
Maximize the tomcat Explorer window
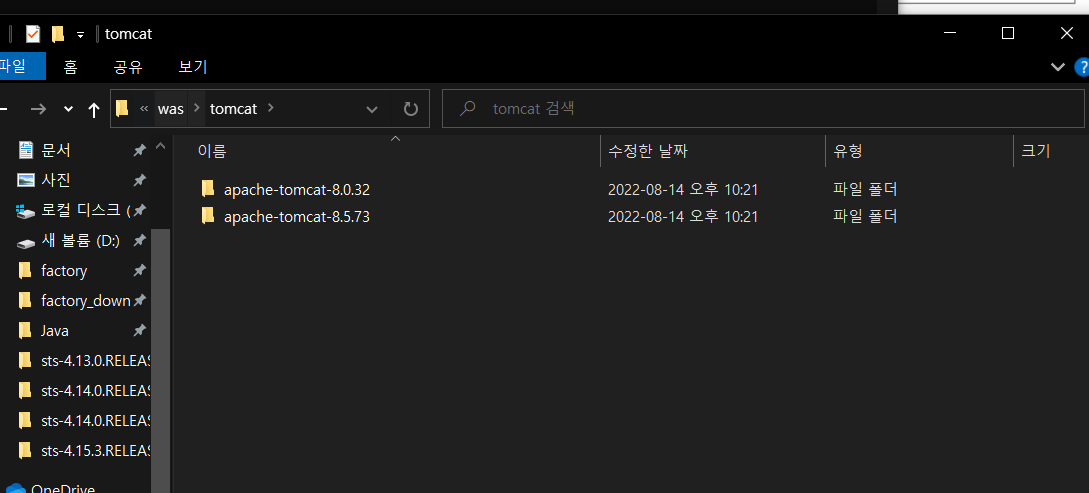[x=1008, y=33]
